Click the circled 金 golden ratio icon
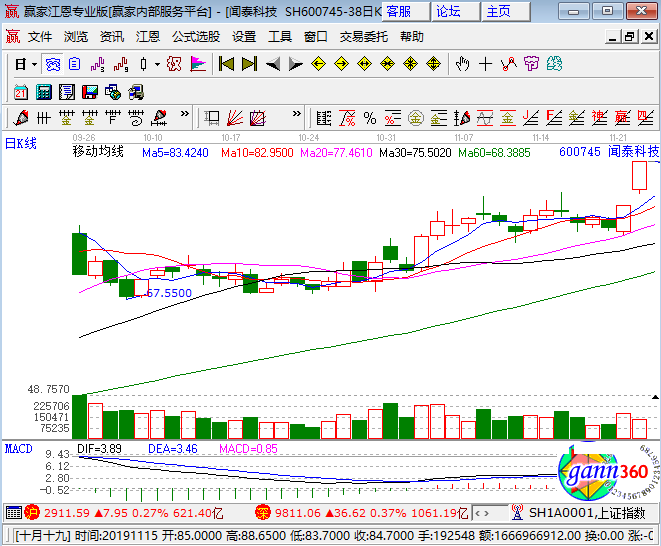The height and width of the screenshot is (546, 661). [x=416, y=118]
